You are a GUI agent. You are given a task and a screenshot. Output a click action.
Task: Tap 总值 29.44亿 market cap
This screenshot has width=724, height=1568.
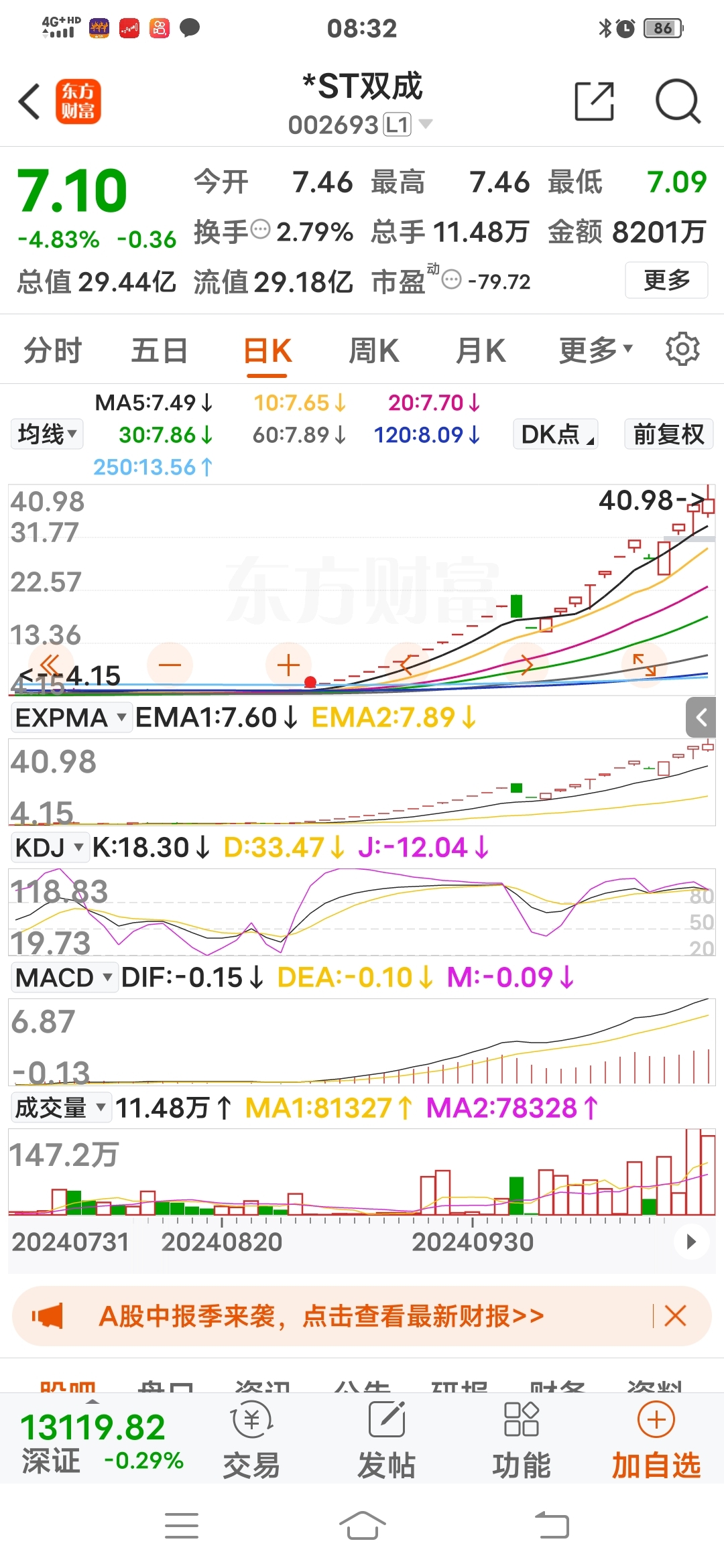[97, 281]
